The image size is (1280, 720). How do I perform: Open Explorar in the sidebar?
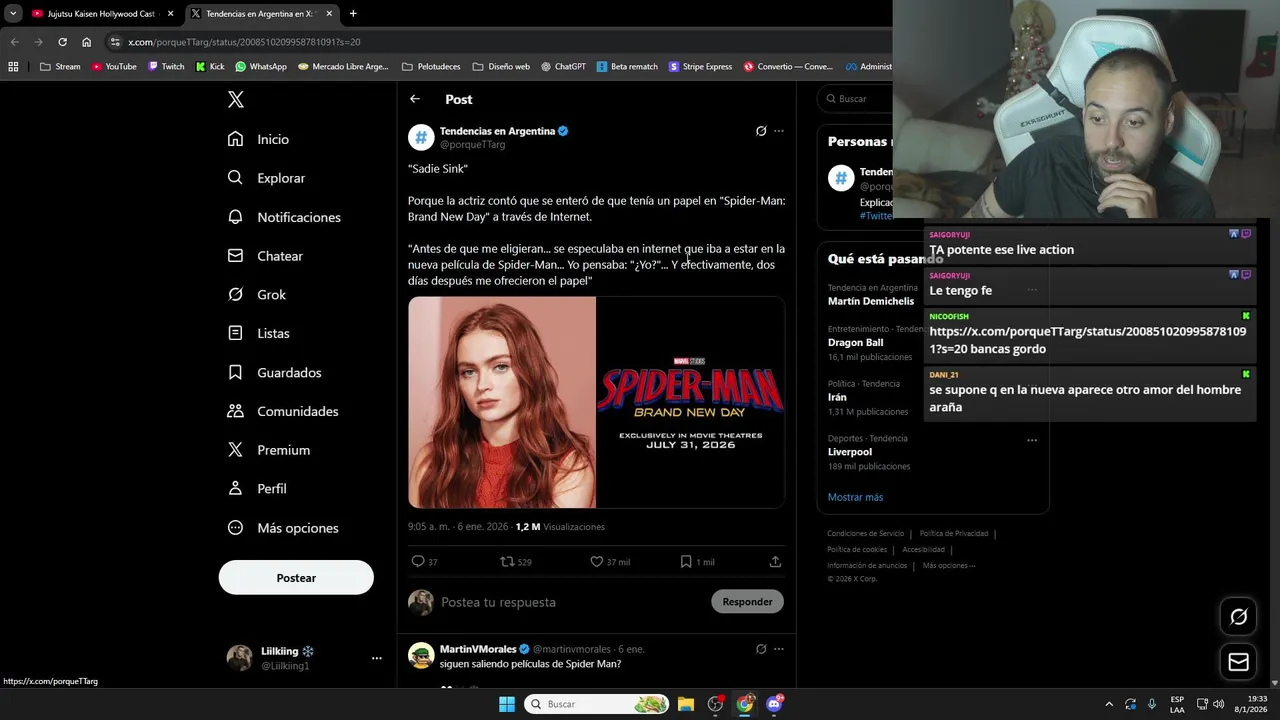(x=266, y=178)
